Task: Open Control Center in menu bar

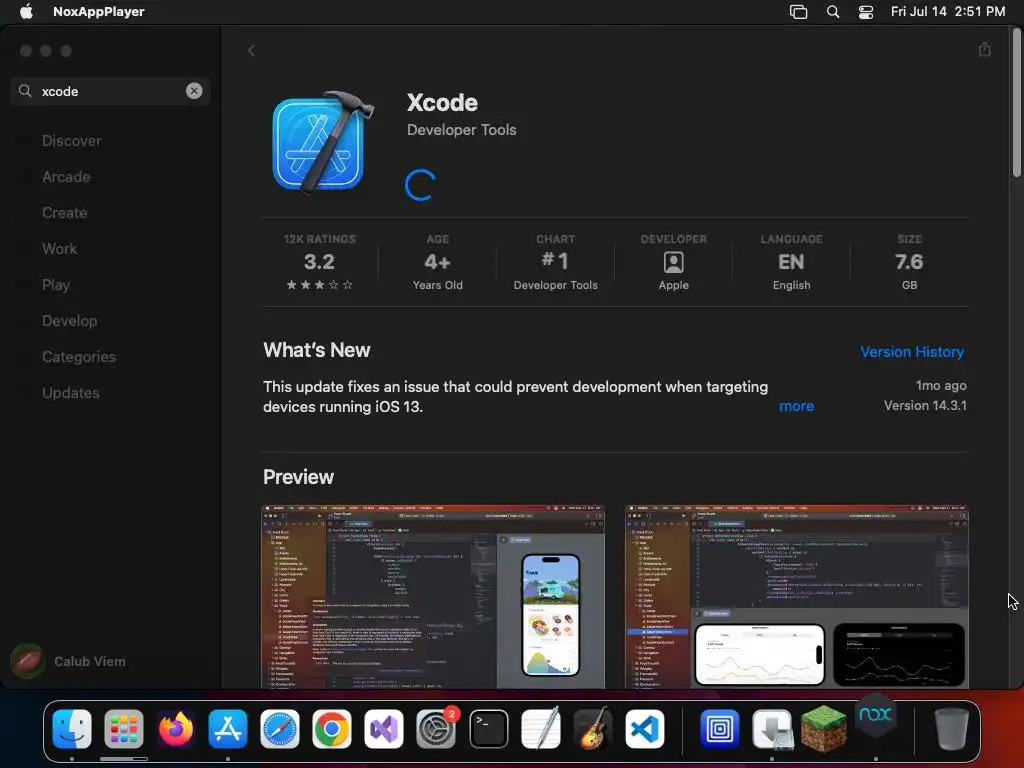Action: tap(866, 12)
